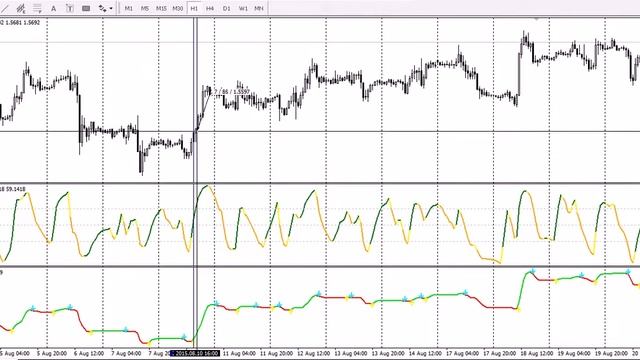
Task: Switch chart to H4 timeframe
Action: [x=210, y=8]
